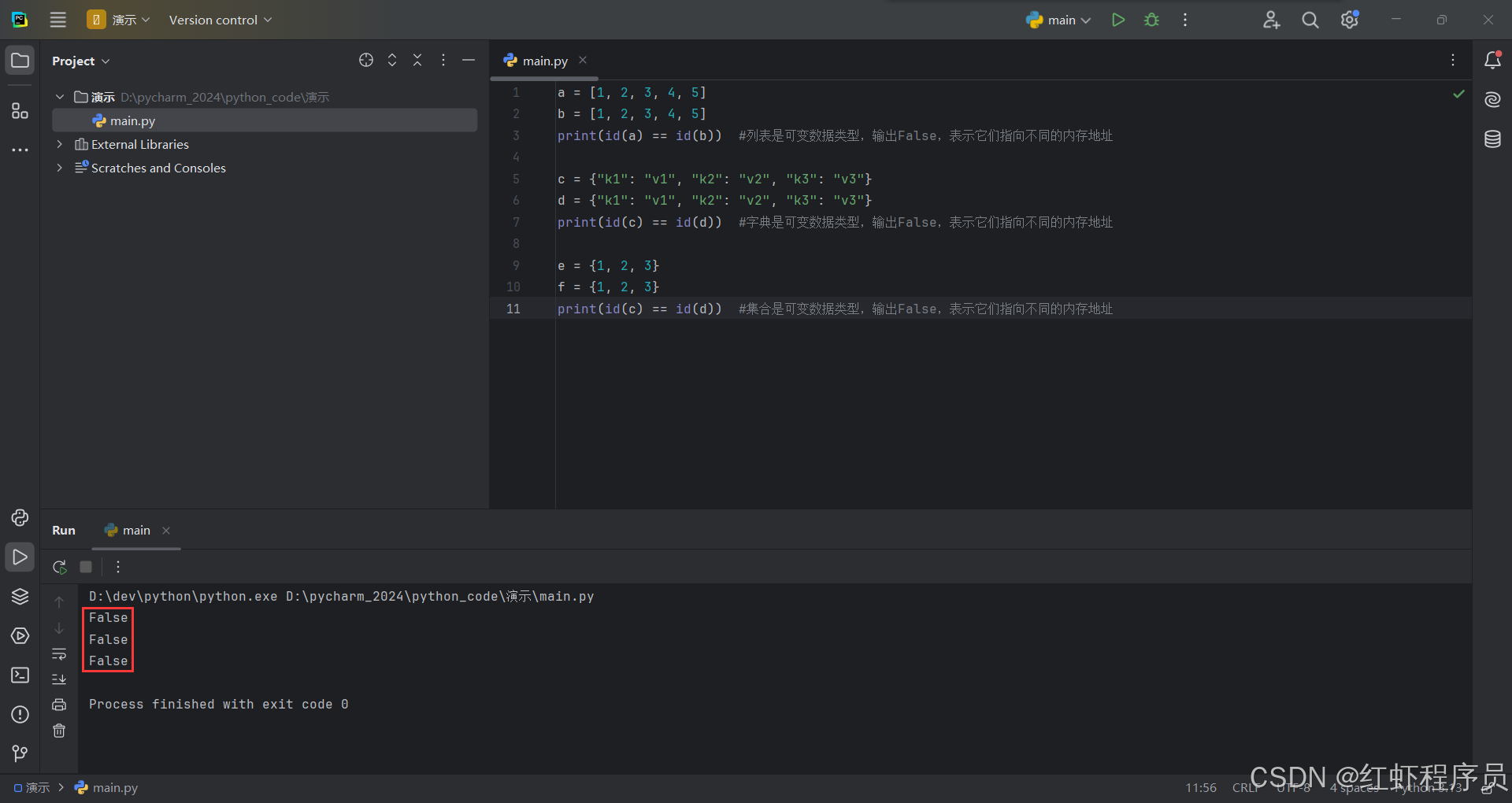The height and width of the screenshot is (803, 1512).
Task: Expand External Libraries node
Action: (60, 144)
